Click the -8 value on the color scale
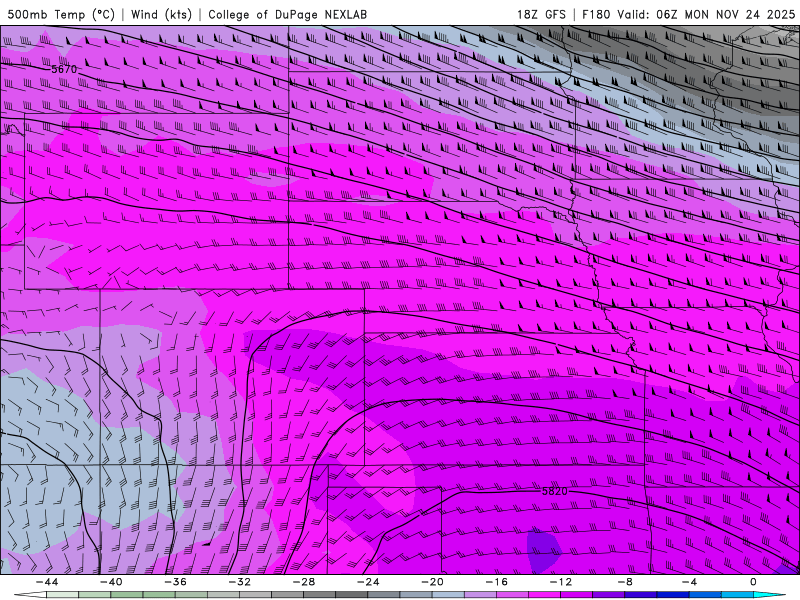Viewport: 800px width, 600px height. pos(625,582)
